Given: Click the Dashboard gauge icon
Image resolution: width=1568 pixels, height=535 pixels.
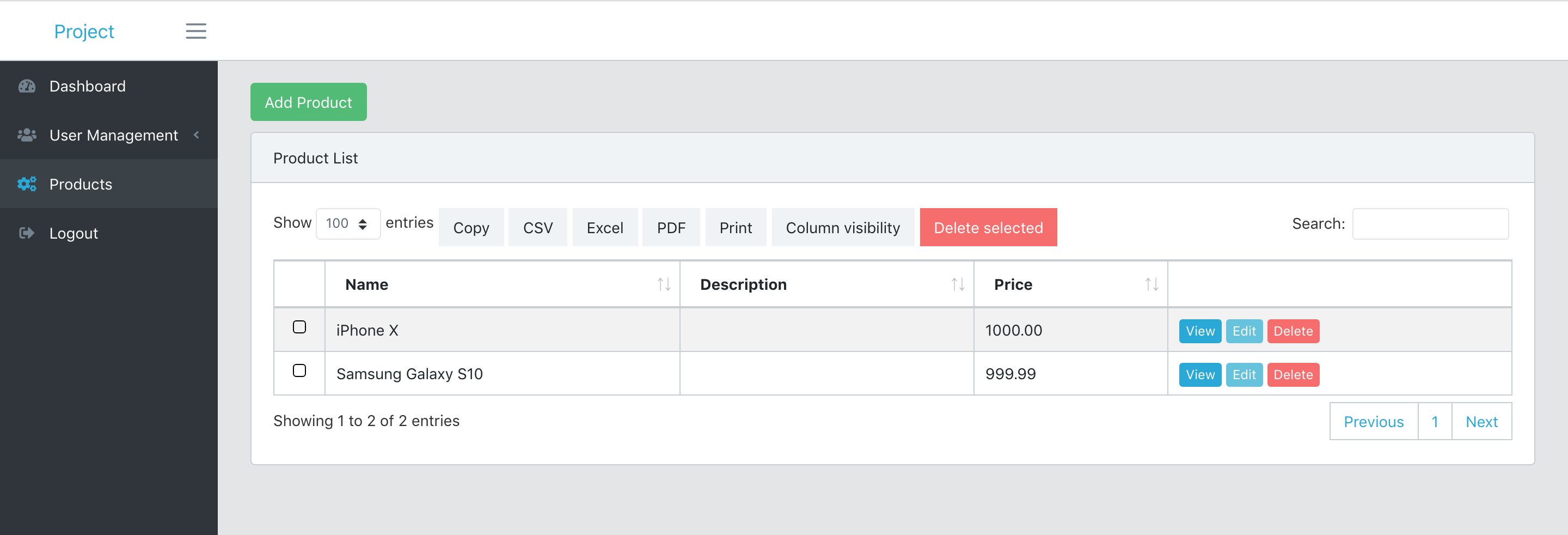Looking at the screenshot, I should click(x=27, y=86).
